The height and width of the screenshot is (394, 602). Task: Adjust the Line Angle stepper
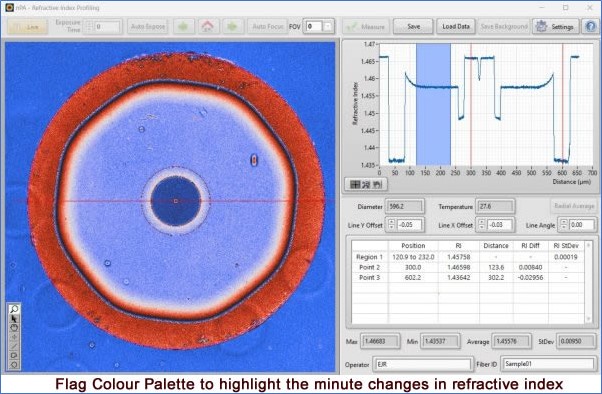point(563,225)
